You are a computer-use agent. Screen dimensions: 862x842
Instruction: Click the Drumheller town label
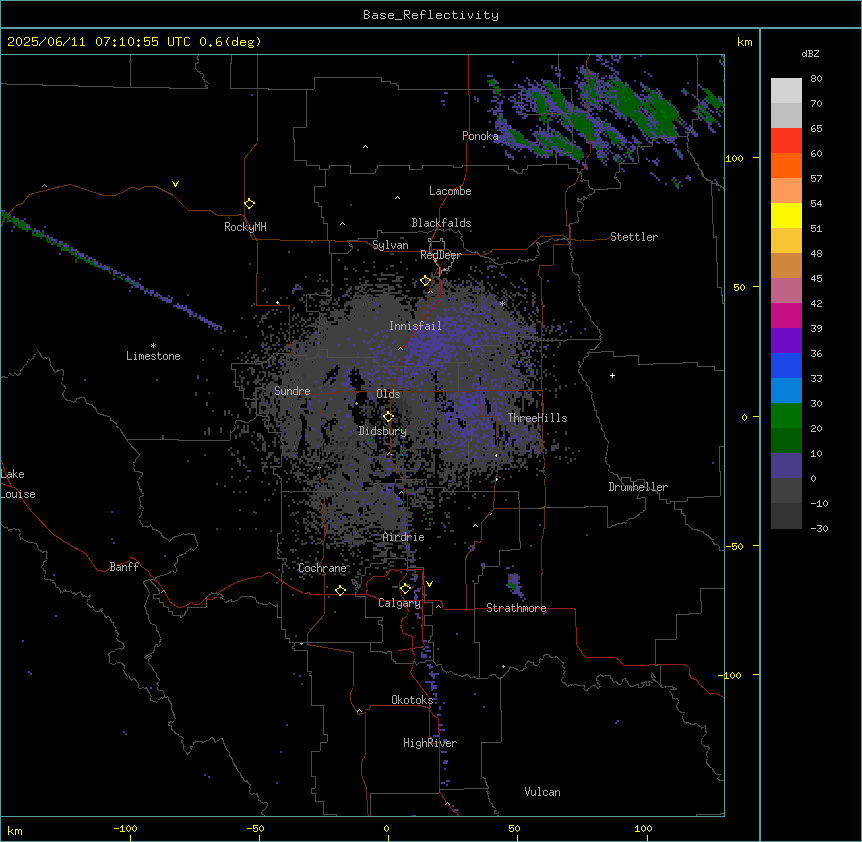point(638,487)
